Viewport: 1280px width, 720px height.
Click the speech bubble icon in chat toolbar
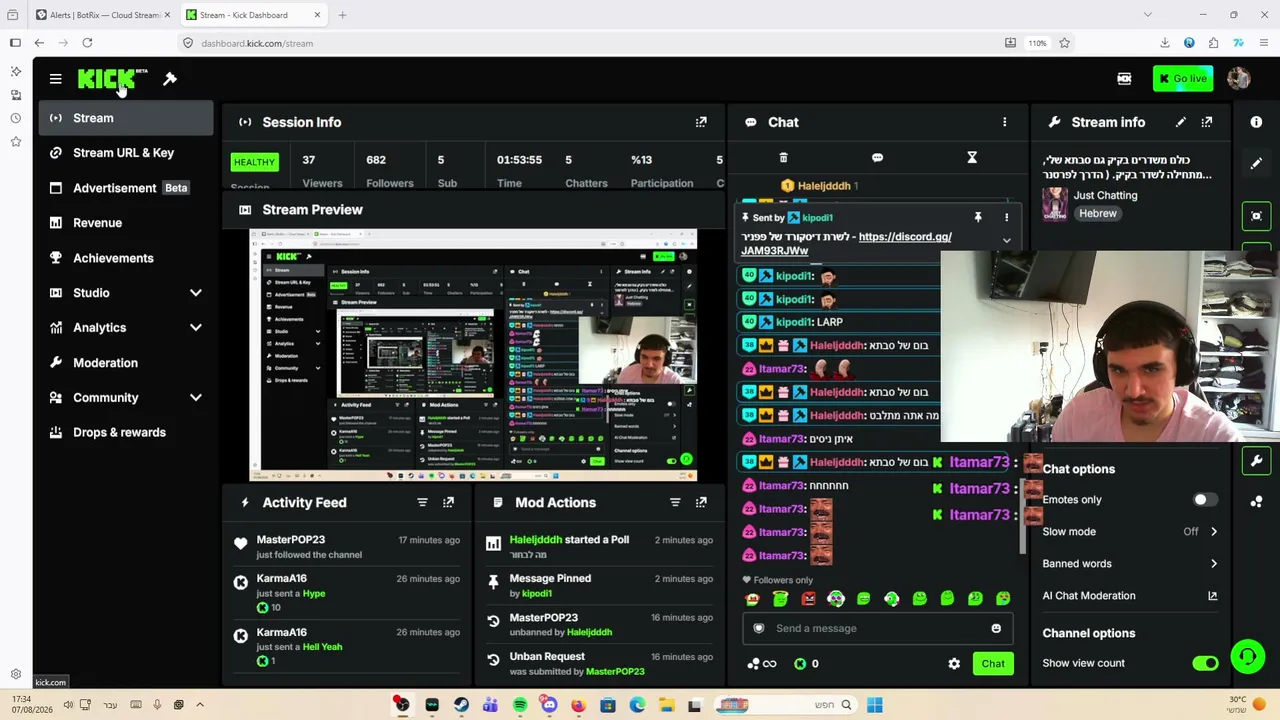click(877, 158)
